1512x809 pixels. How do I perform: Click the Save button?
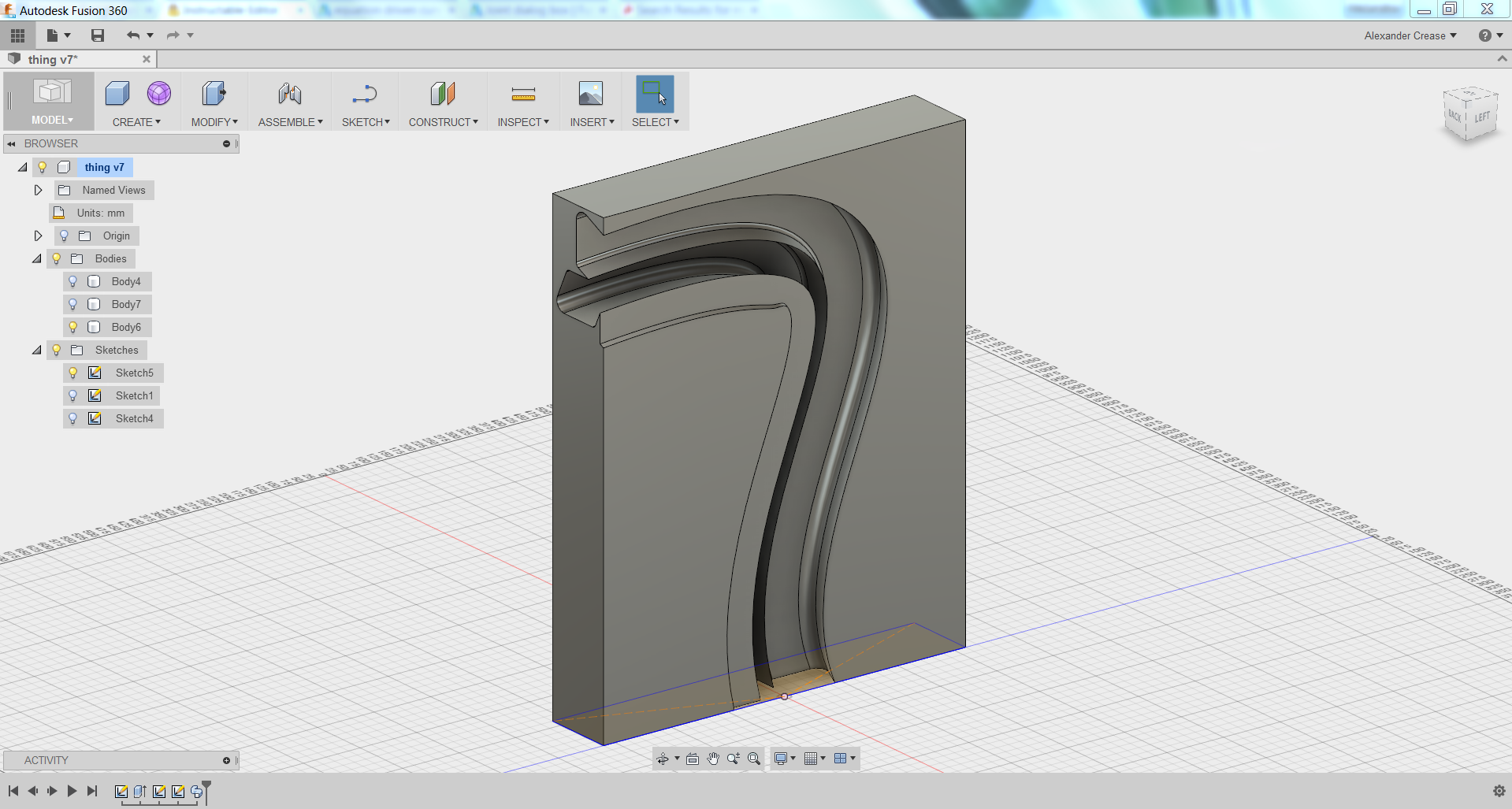pos(97,35)
